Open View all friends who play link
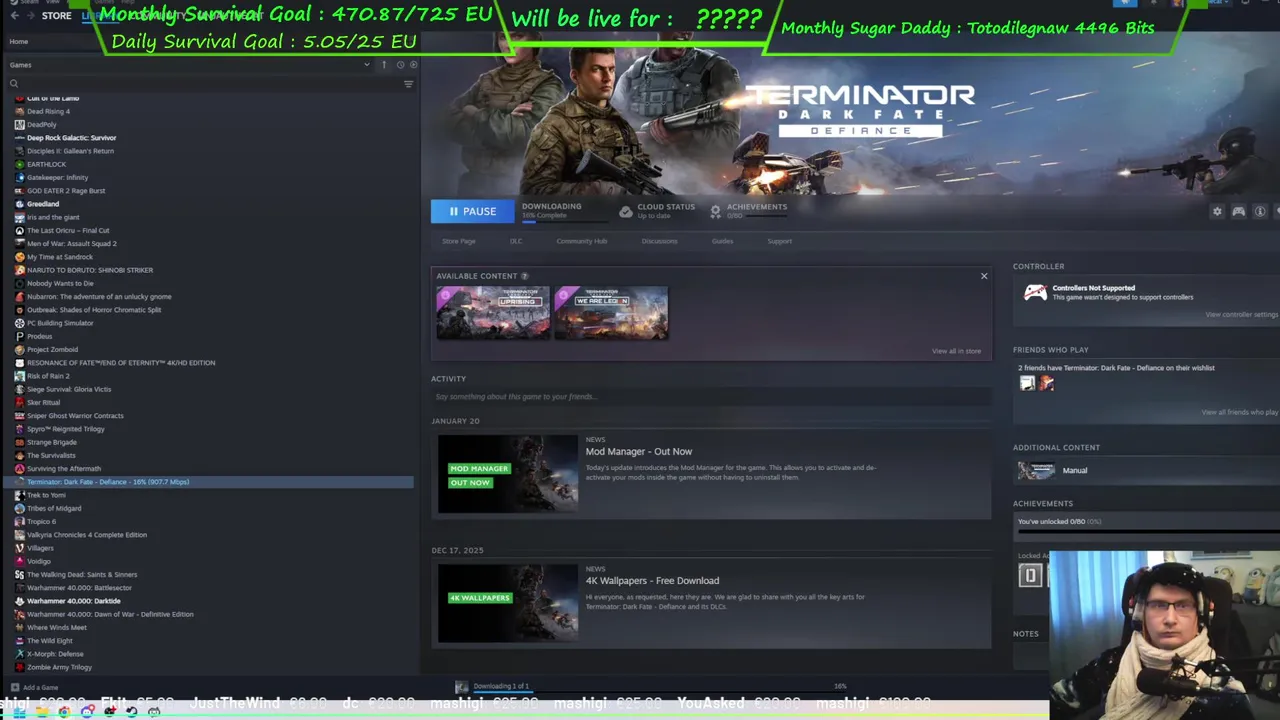 [x=1240, y=412]
